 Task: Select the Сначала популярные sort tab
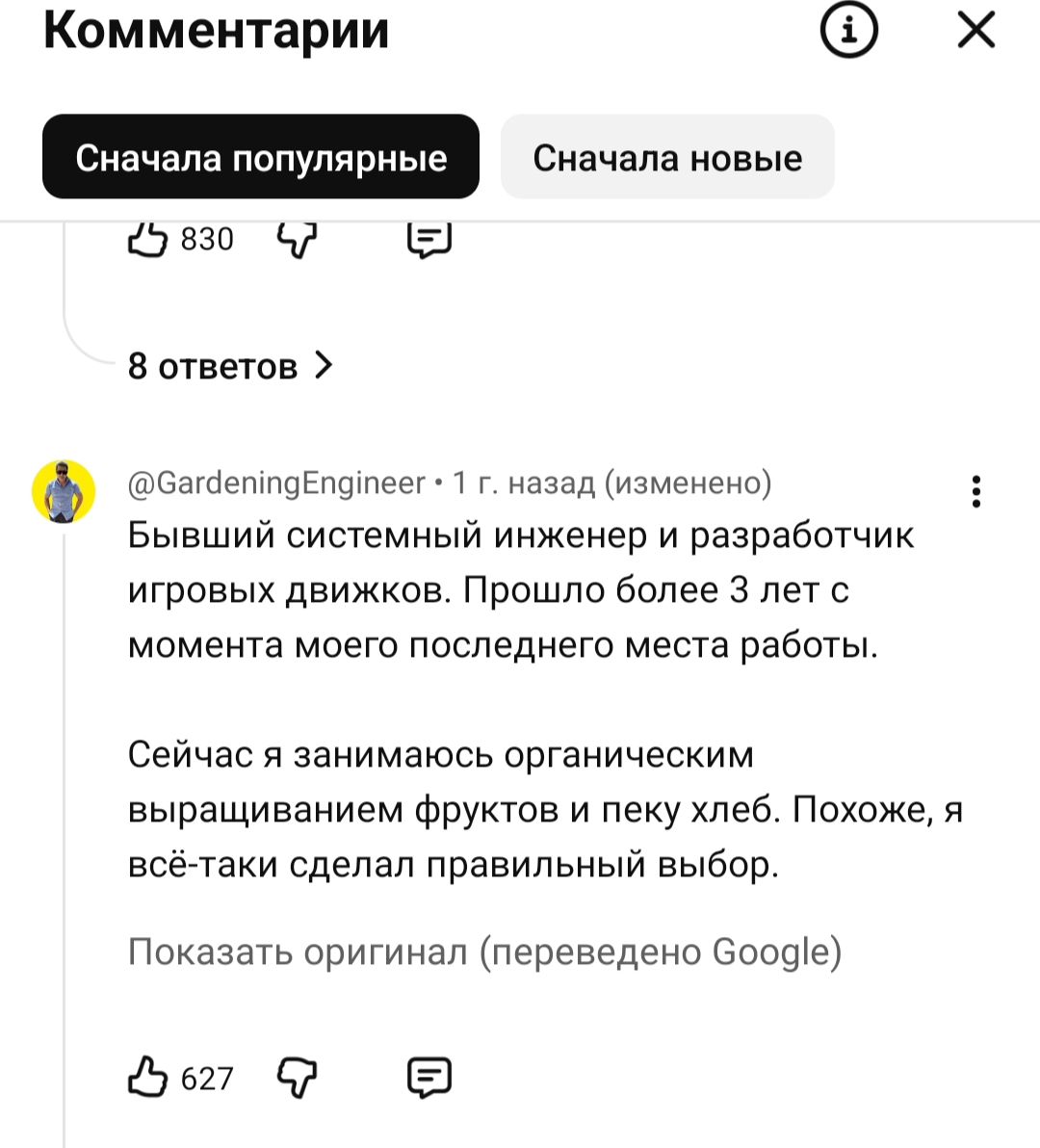(x=261, y=157)
